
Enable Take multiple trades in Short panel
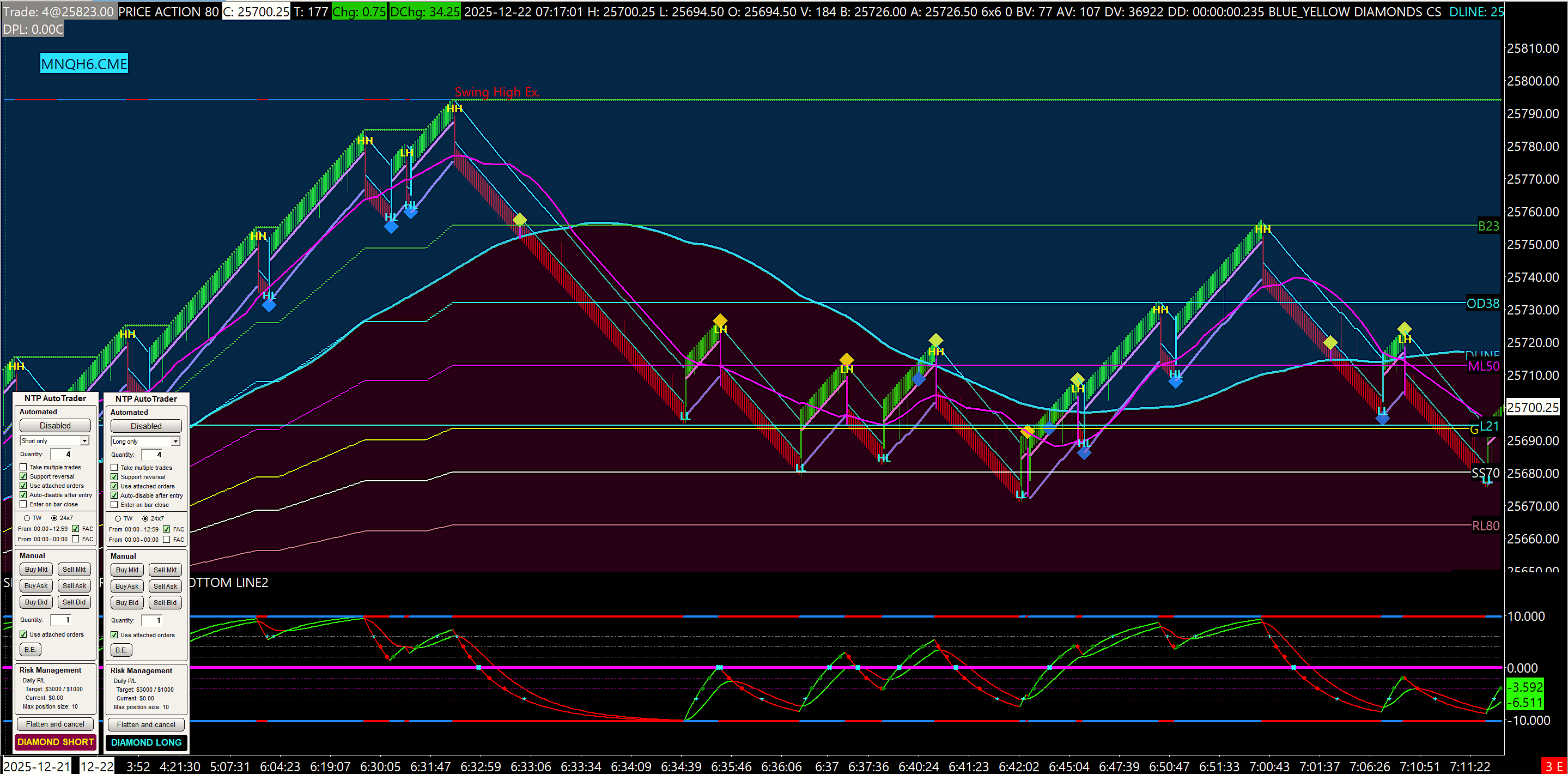tap(23, 467)
